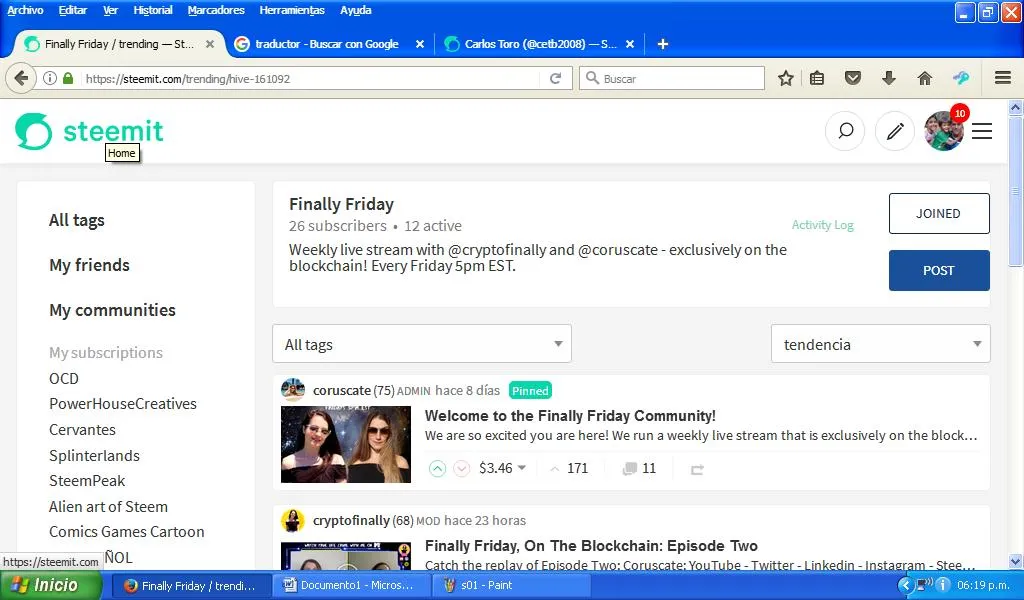Open the Steemit search magnifier icon
This screenshot has width=1024, height=600.
click(x=845, y=131)
